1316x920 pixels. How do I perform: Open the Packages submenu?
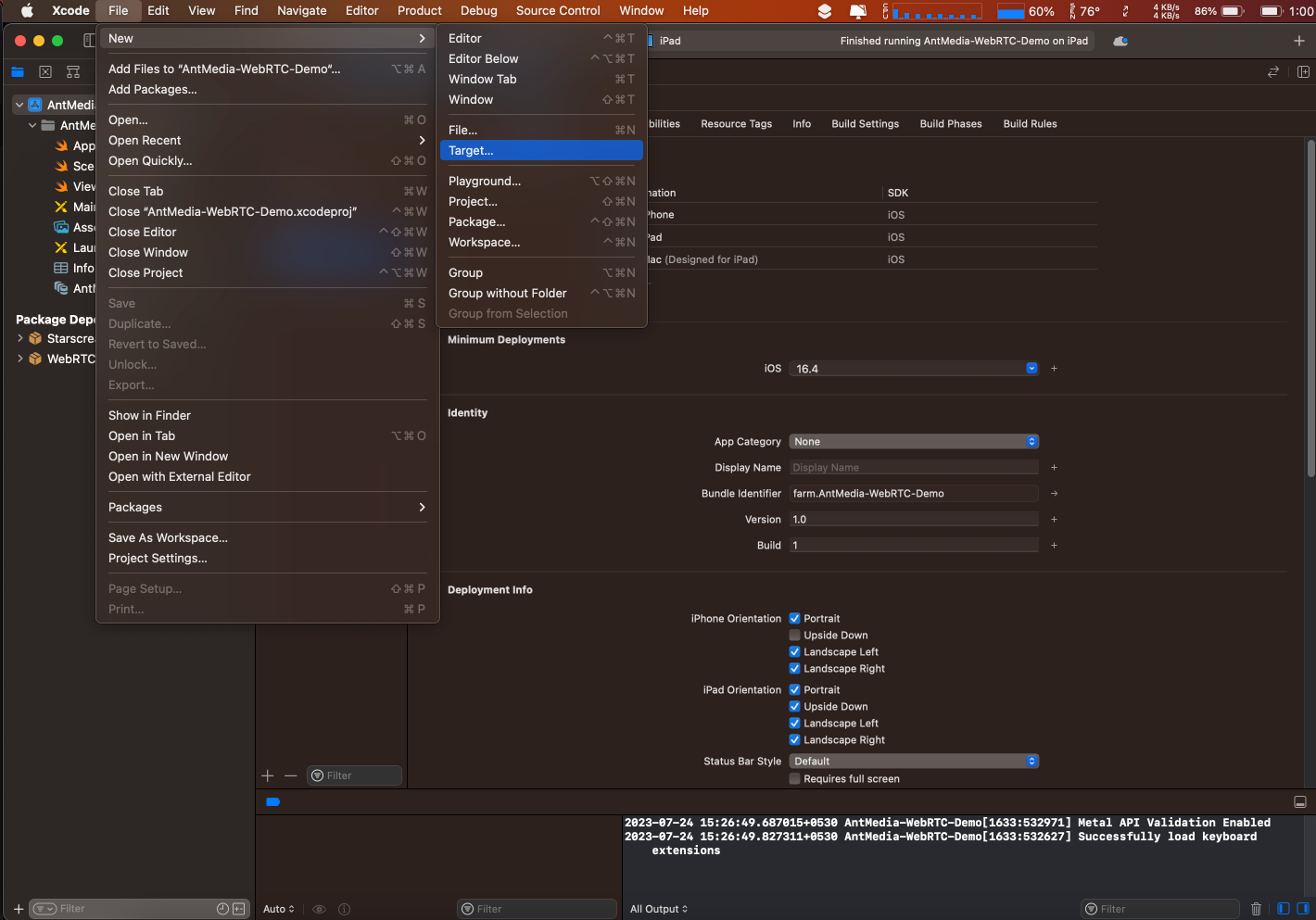[x=267, y=507]
